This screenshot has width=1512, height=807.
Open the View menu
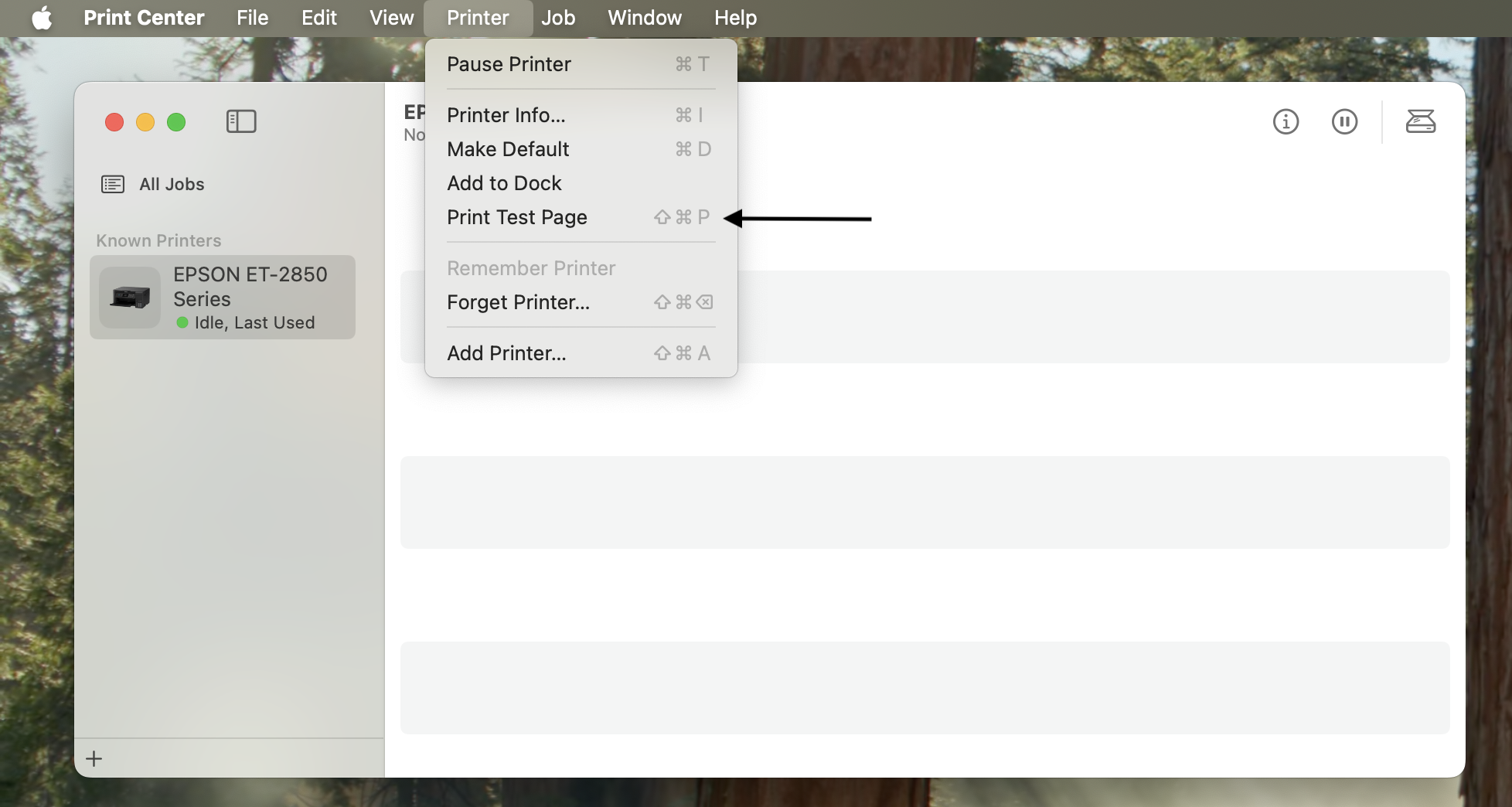pyautogui.click(x=392, y=18)
